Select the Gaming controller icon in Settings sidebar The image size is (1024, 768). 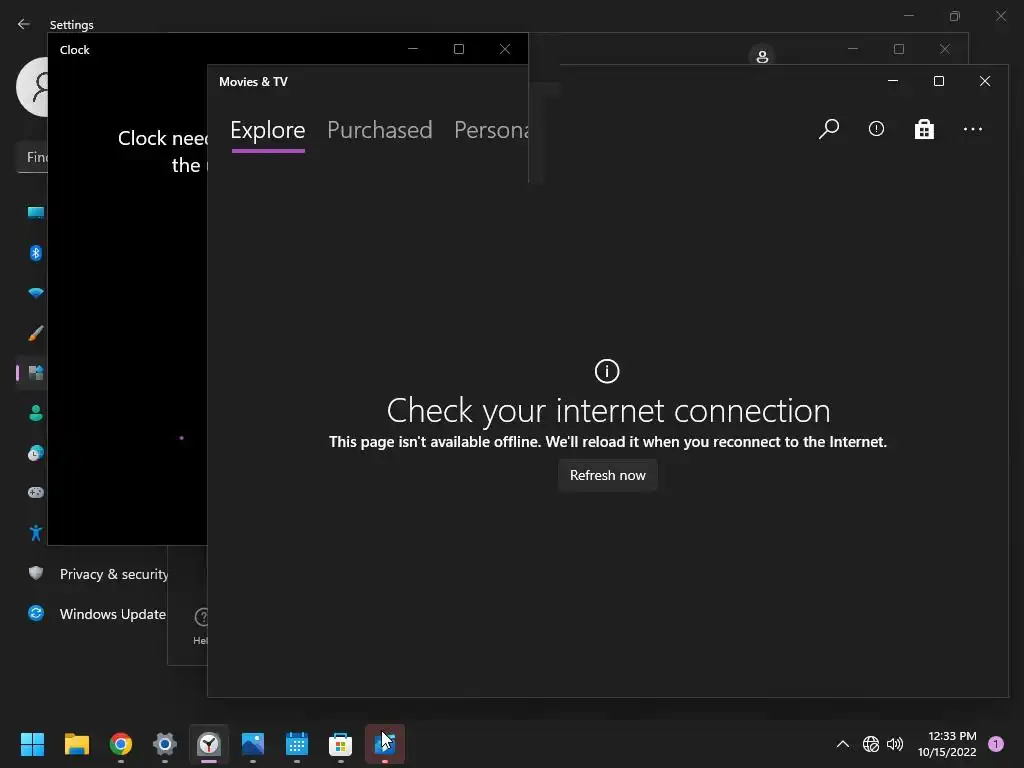pyautogui.click(x=36, y=492)
